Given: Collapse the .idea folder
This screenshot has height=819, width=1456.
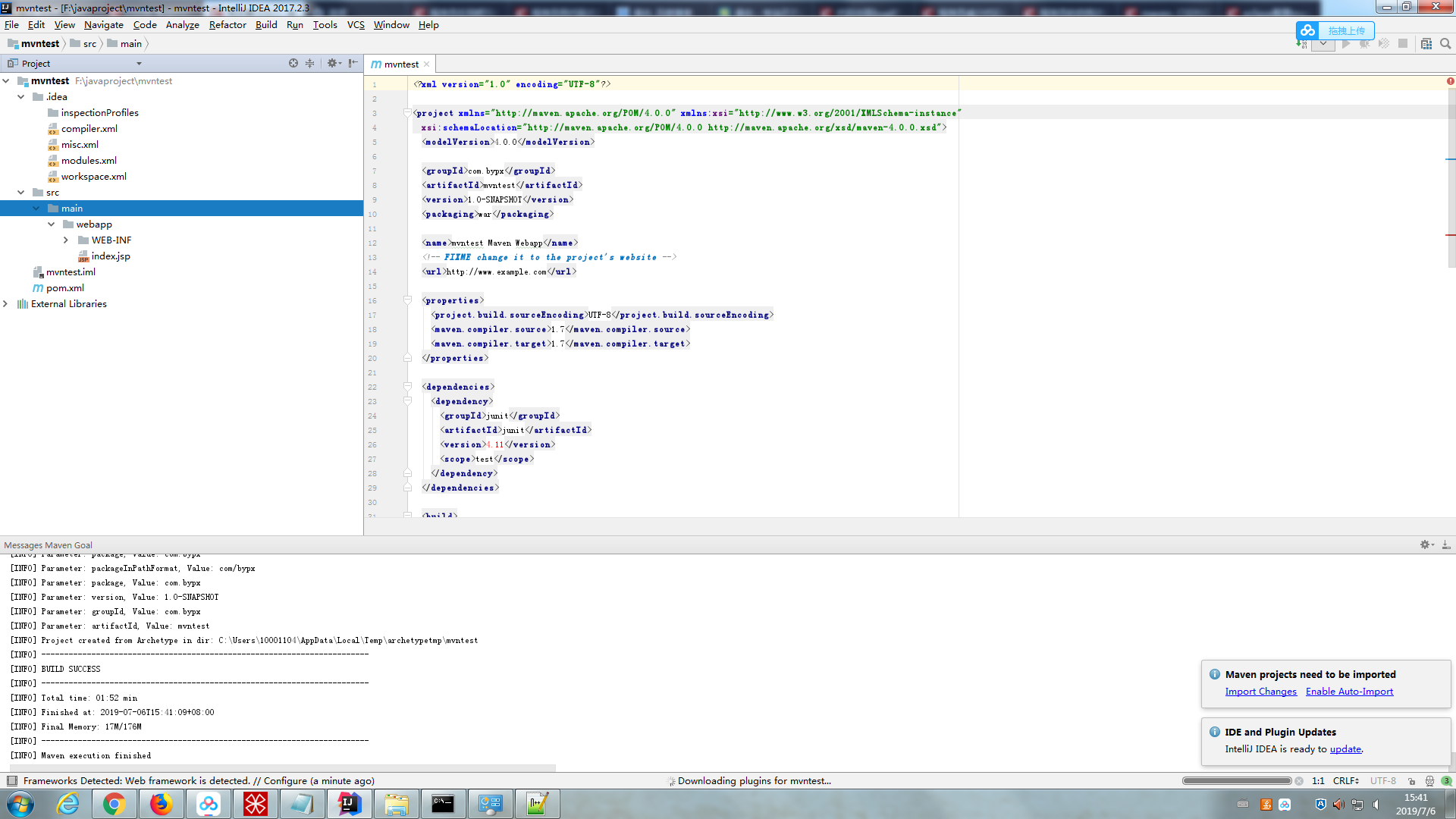Looking at the screenshot, I should pyautogui.click(x=21, y=97).
